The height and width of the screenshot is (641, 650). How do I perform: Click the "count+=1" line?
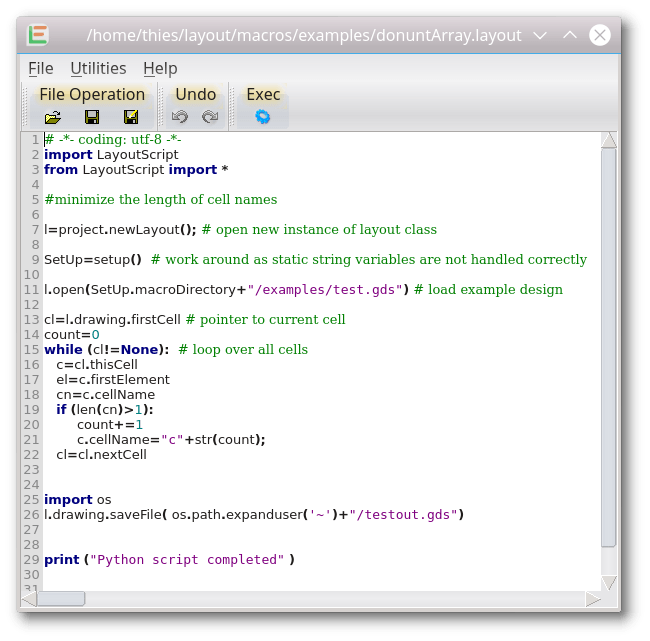pyautogui.click(x=110, y=425)
